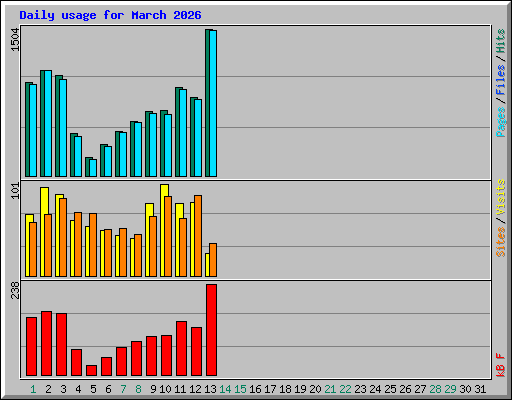Click the red kB bar for day 2

(x=46, y=344)
